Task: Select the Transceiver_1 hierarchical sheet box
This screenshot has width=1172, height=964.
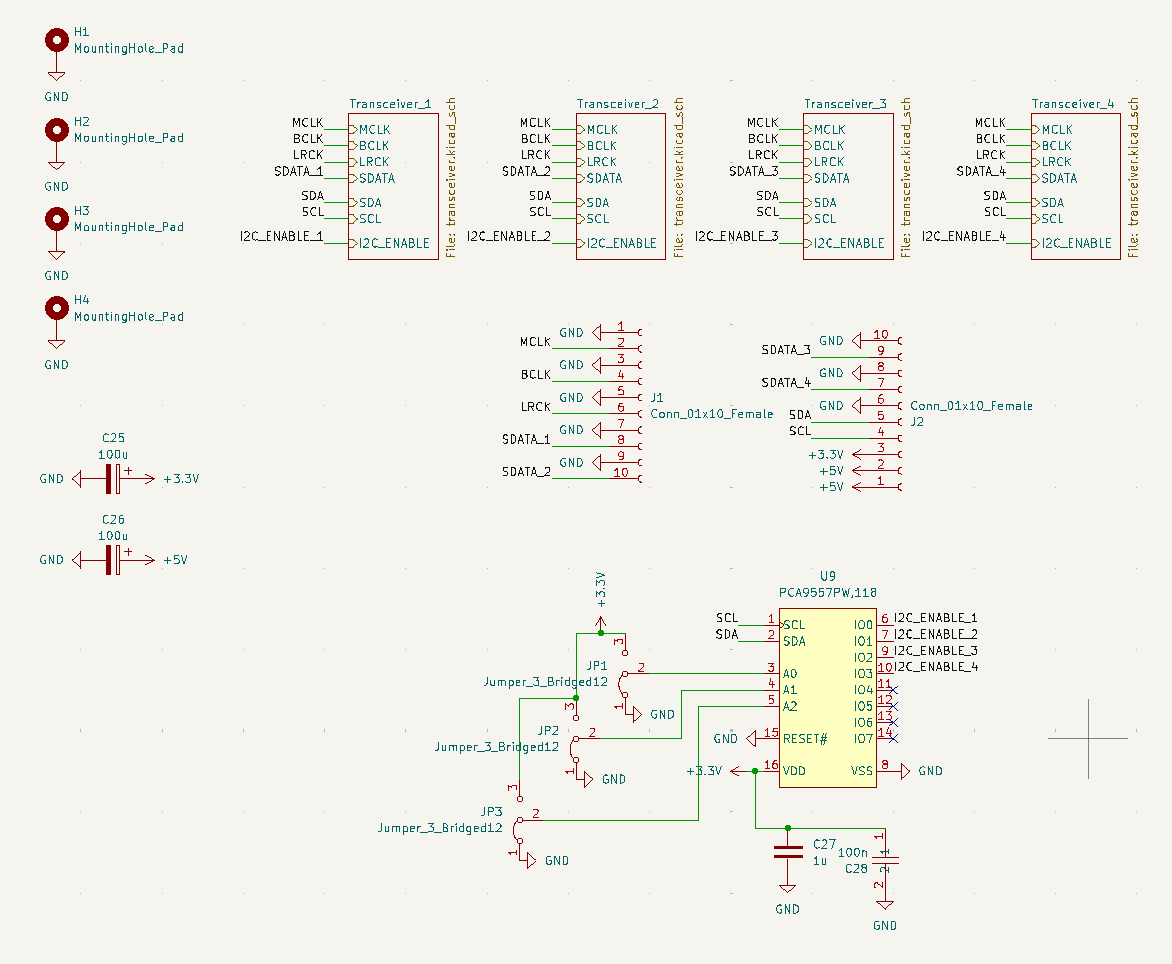Action: [x=393, y=187]
